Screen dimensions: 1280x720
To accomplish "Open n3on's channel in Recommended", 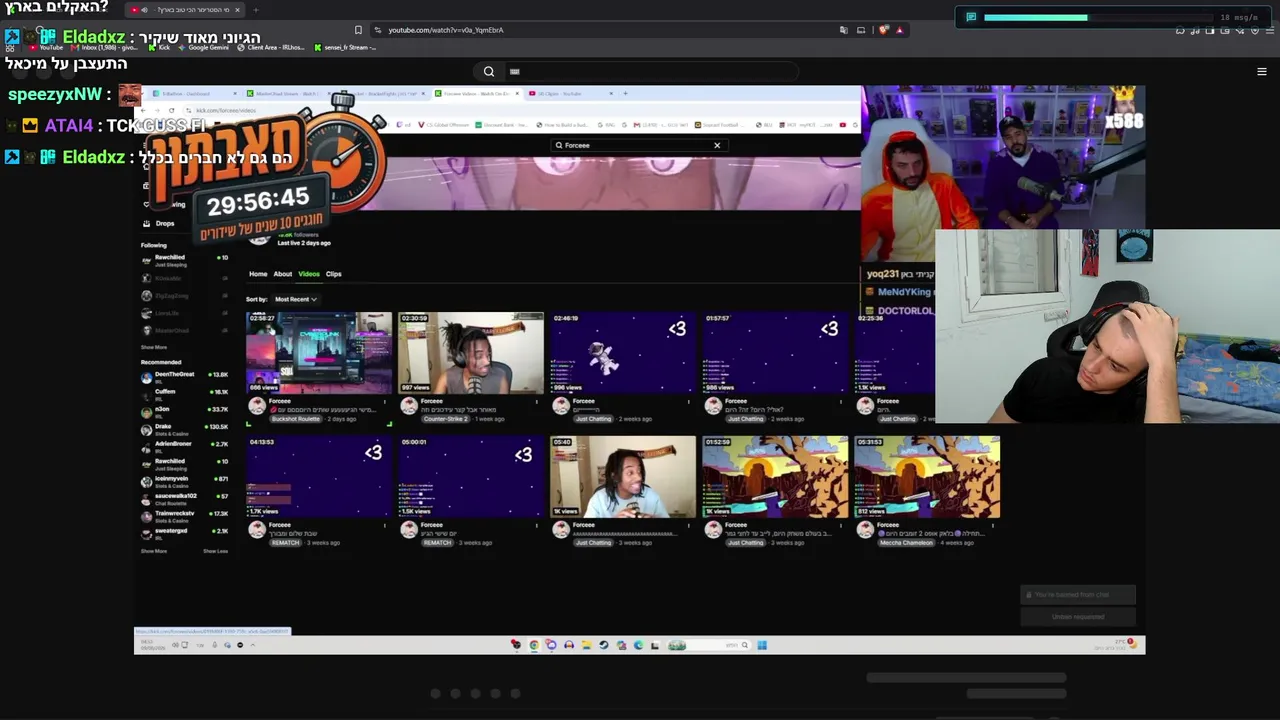I will [x=185, y=411].
